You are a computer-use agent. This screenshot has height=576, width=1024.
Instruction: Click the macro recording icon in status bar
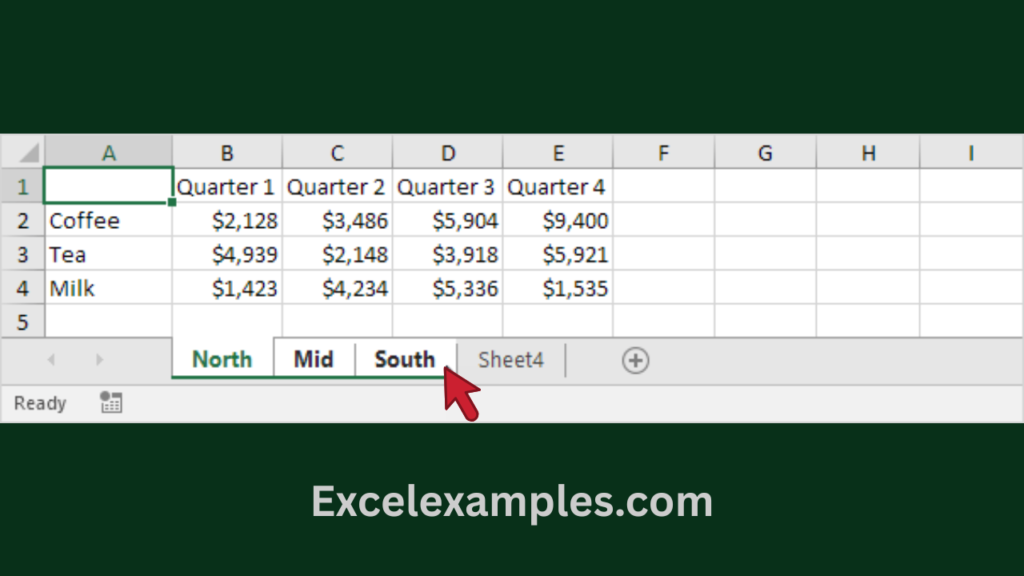111,403
